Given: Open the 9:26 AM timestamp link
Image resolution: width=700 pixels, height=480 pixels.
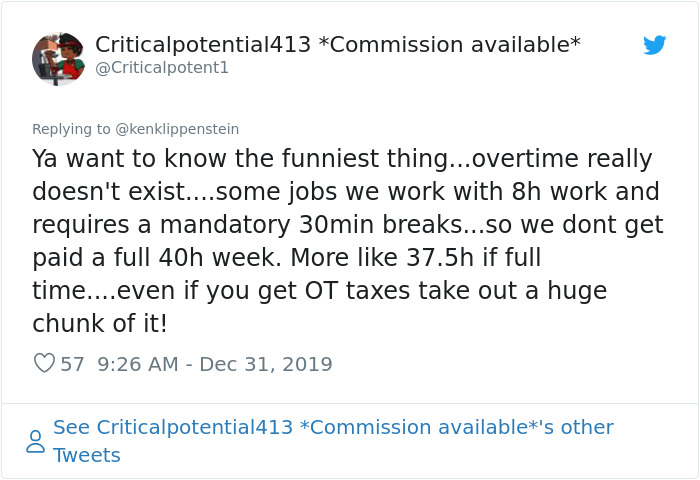Looking at the screenshot, I should (x=140, y=364).
